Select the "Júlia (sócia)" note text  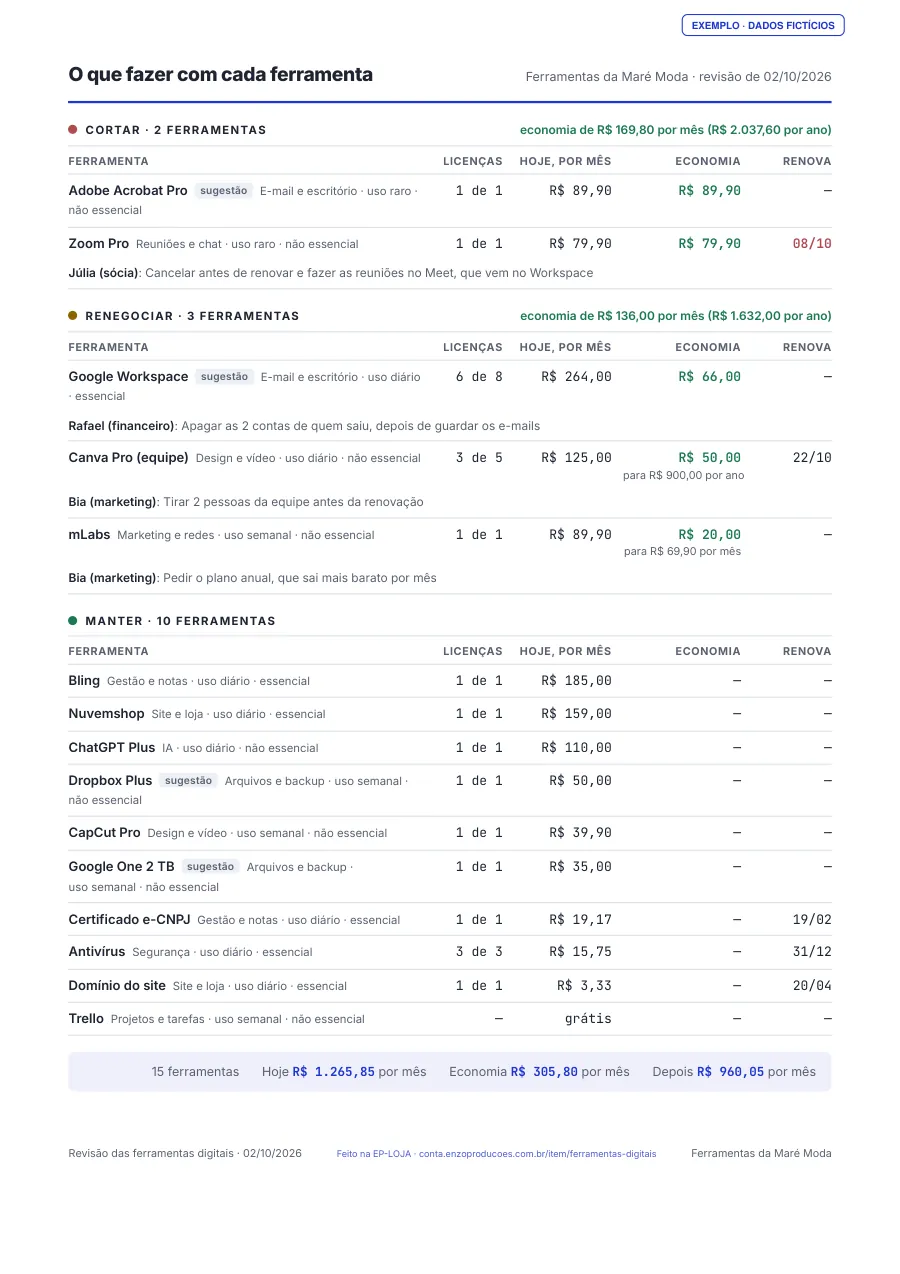[330, 273]
